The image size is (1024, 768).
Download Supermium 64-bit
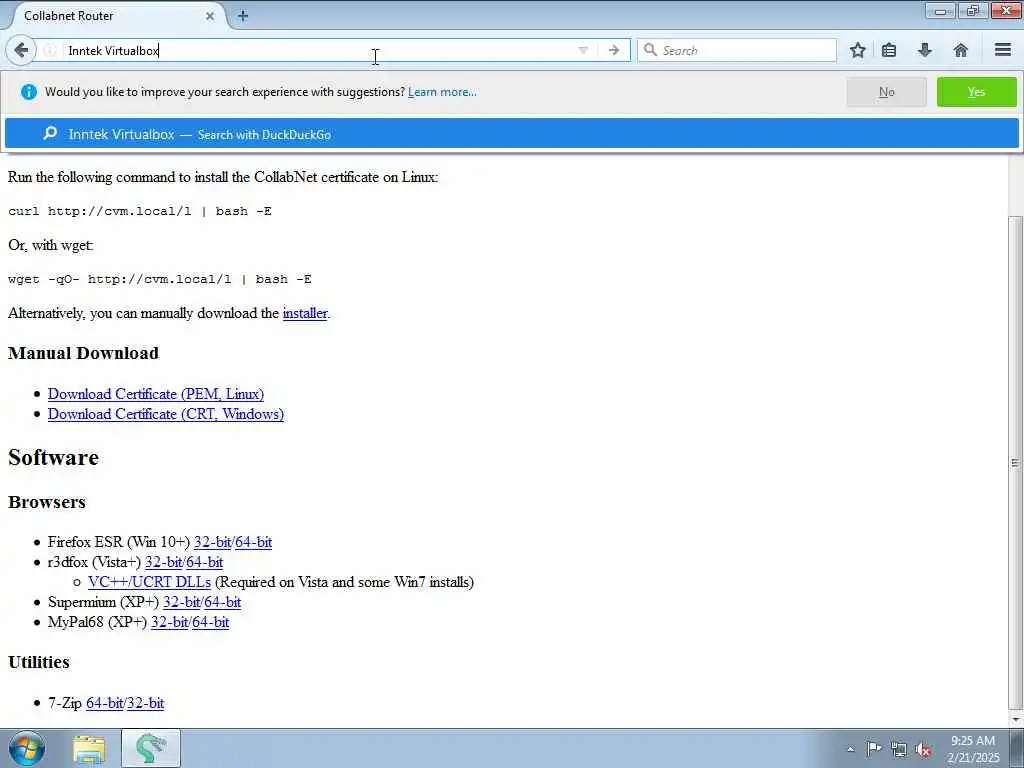pyautogui.click(x=223, y=602)
